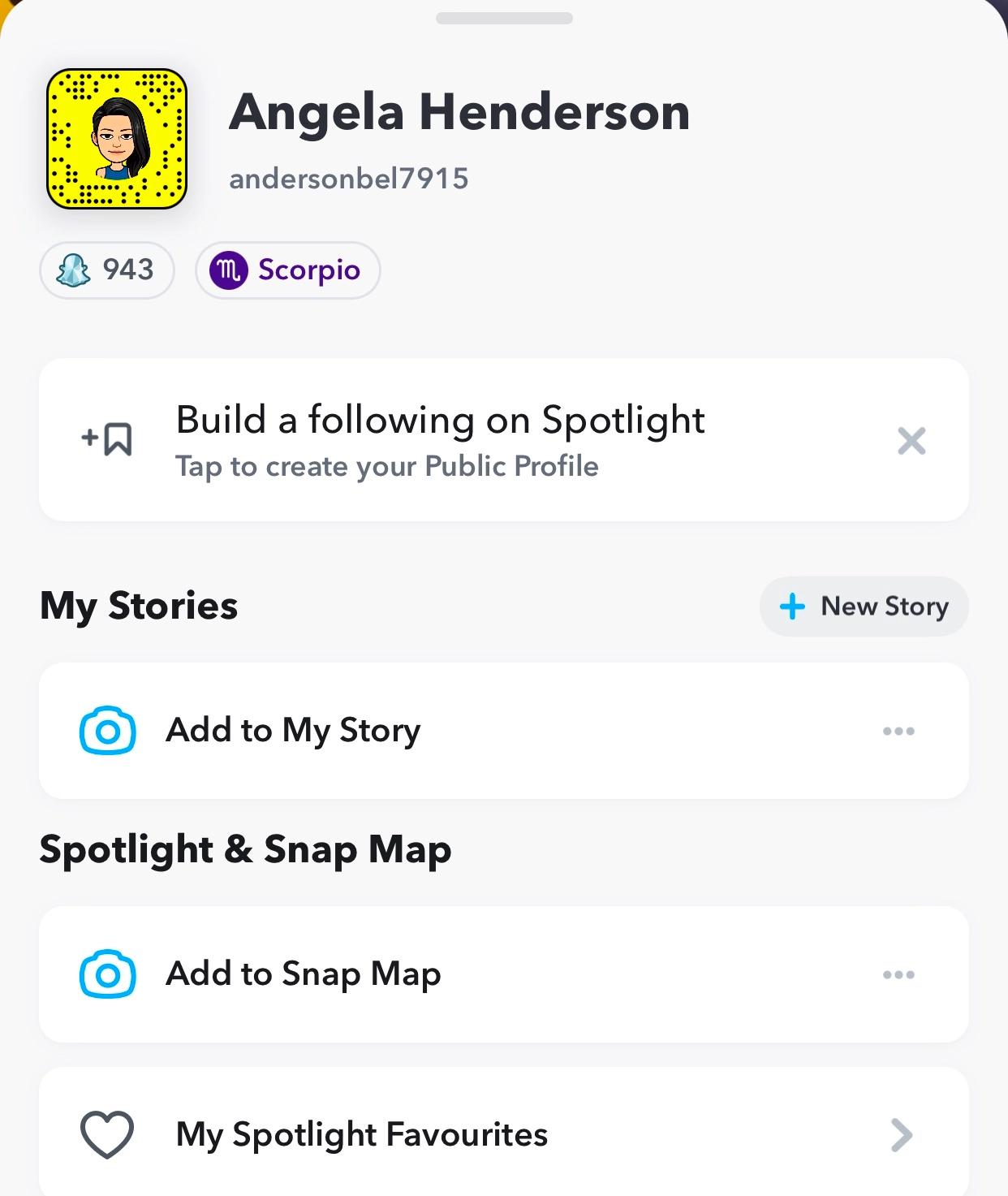Viewport: 1008px width, 1196px height.
Task: Tap the plus icon for New Story
Action: [792, 607]
